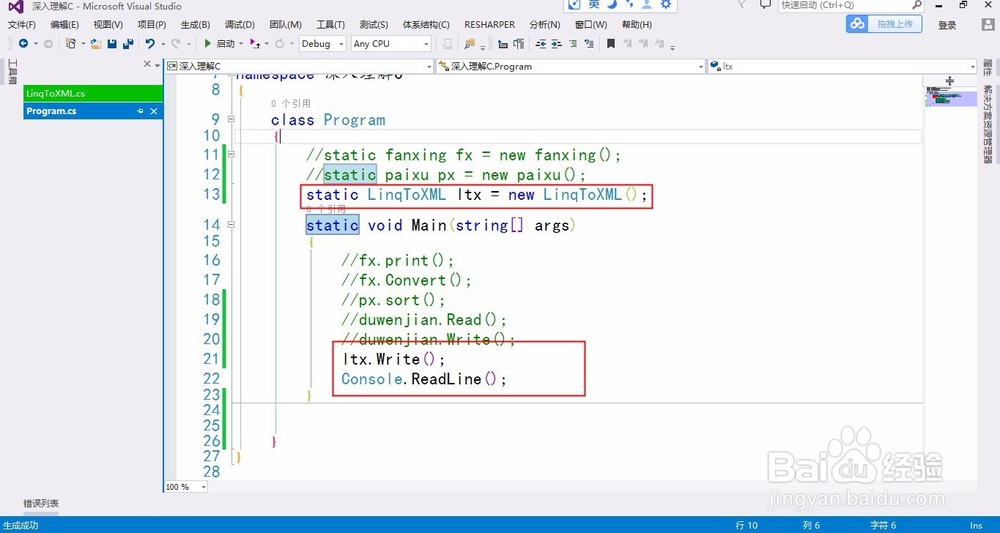The width and height of the screenshot is (1000, 533).
Task: Click the decrease indent icon
Action: coord(540,43)
